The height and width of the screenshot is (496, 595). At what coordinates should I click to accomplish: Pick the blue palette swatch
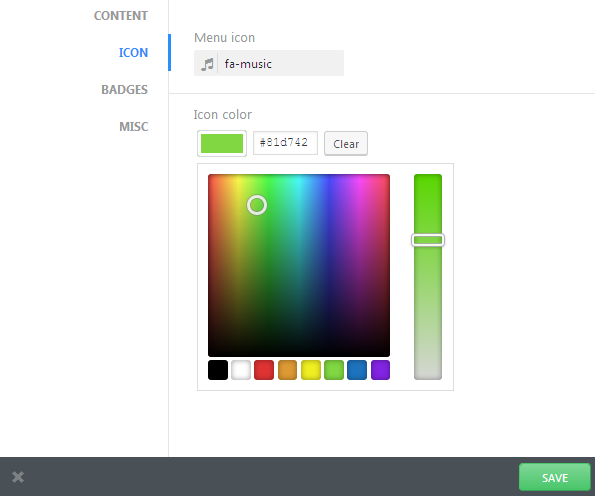pos(357,370)
